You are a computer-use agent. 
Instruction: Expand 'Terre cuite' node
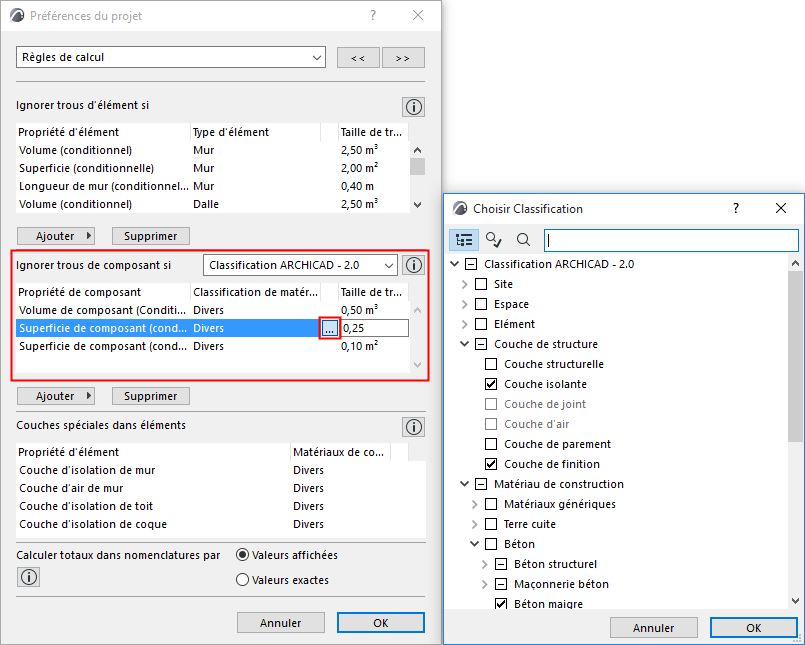point(474,524)
